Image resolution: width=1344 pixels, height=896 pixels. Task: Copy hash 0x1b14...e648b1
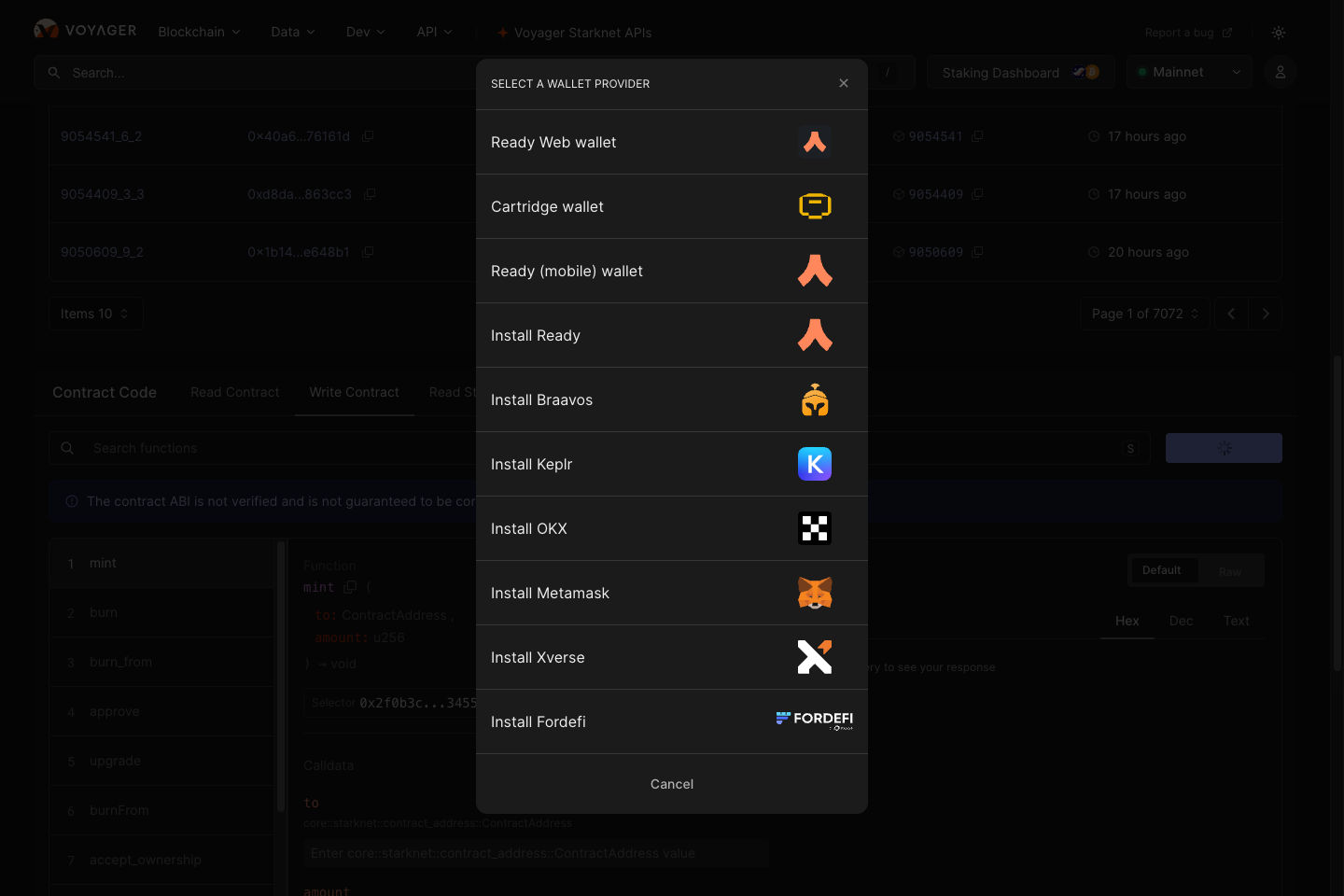pos(368,252)
